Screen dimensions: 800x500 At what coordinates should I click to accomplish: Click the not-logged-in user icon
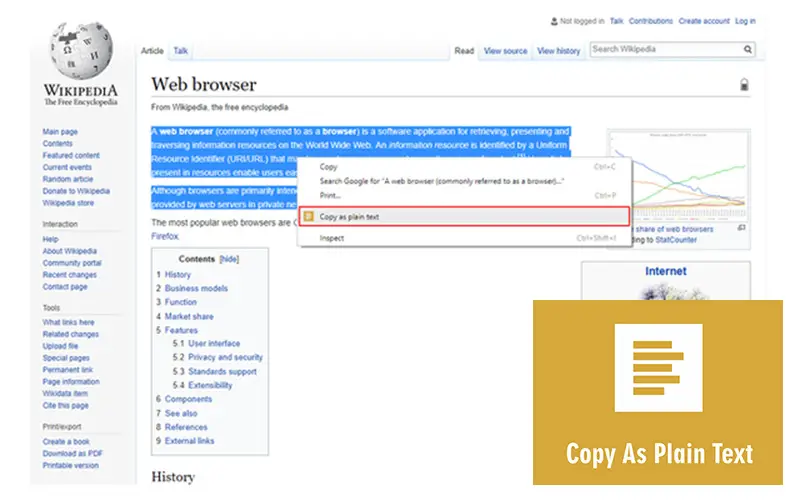click(x=554, y=21)
